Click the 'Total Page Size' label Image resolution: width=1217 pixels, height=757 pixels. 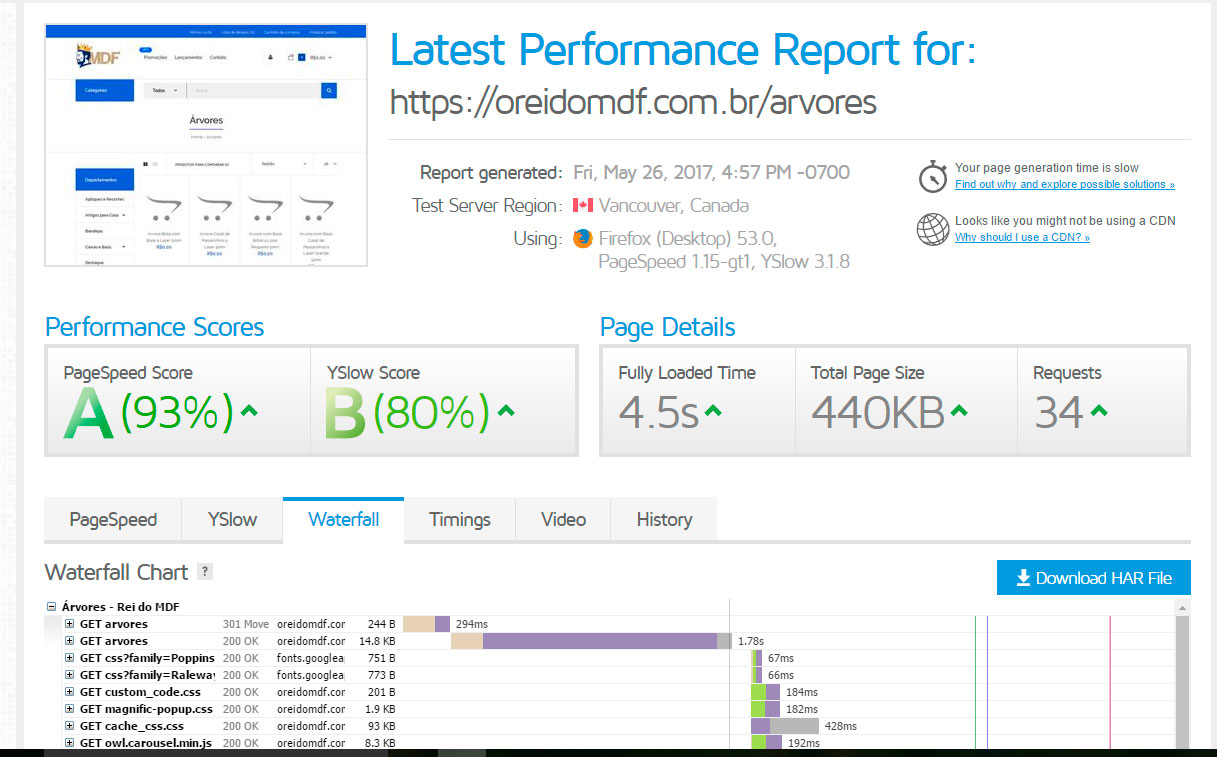click(868, 373)
